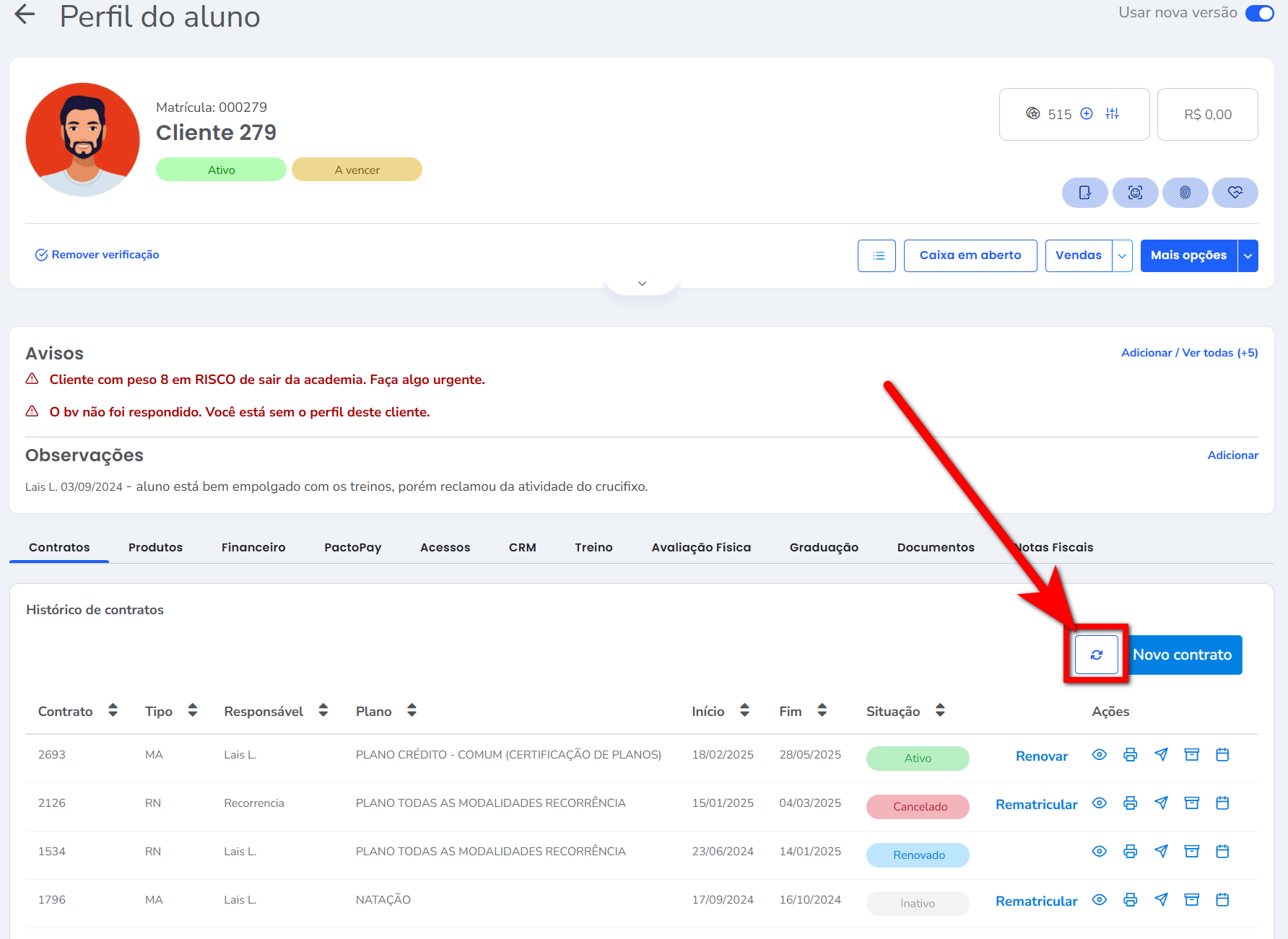
Task: Click the refresh contracts icon button
Action: [x=1096, y=655]
